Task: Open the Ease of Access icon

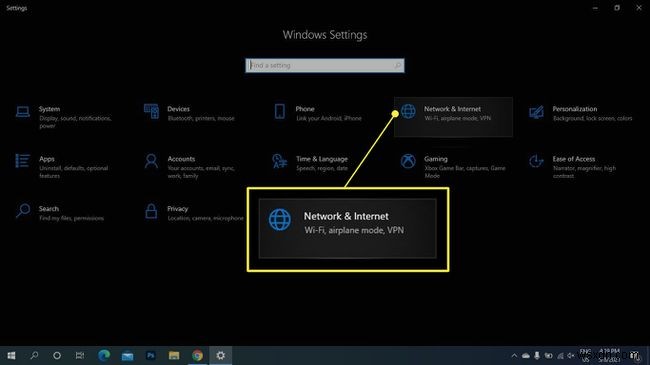Action: (x=536, y=161)
